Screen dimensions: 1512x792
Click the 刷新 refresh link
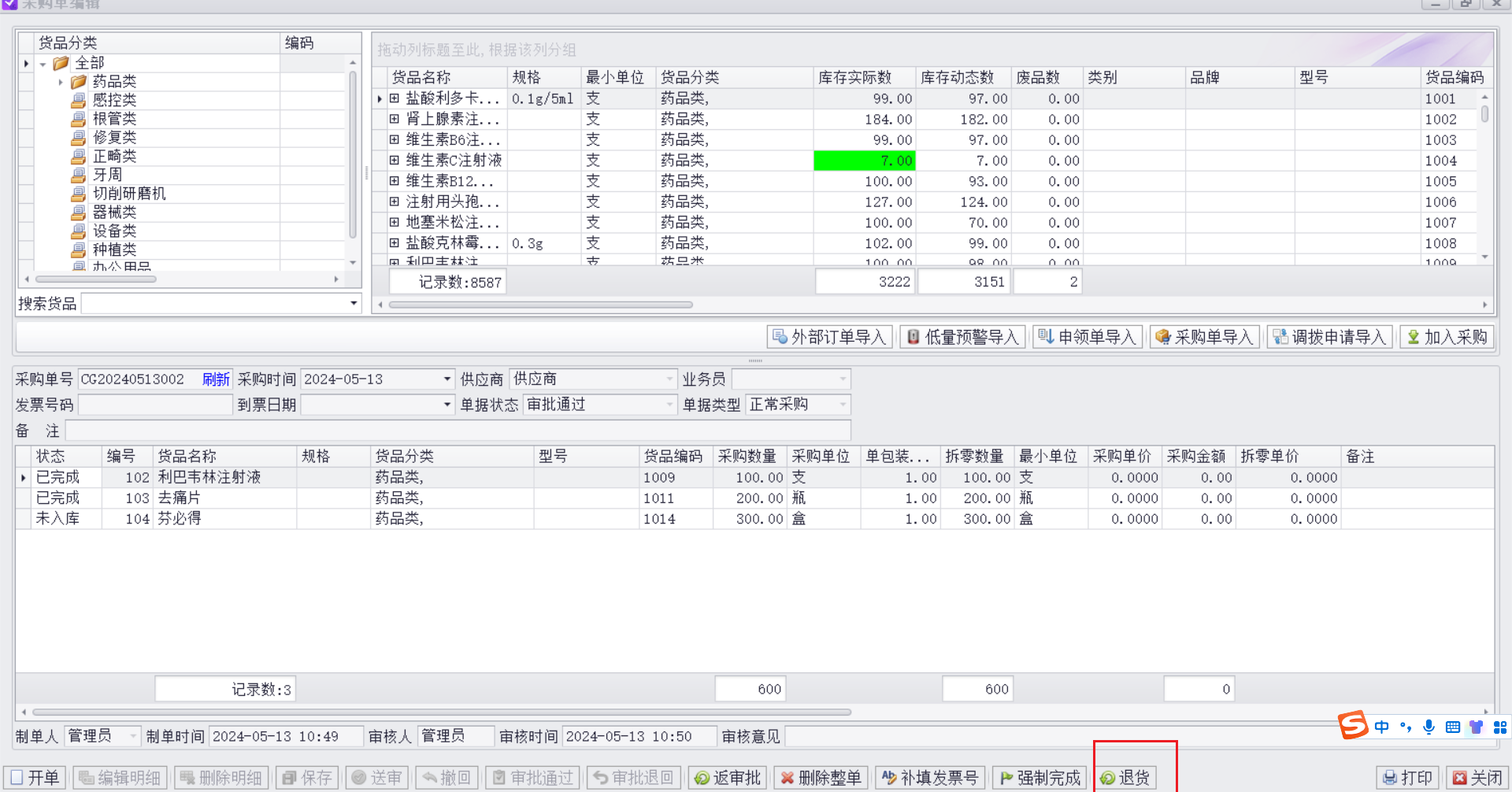click(x=216, y=379)
